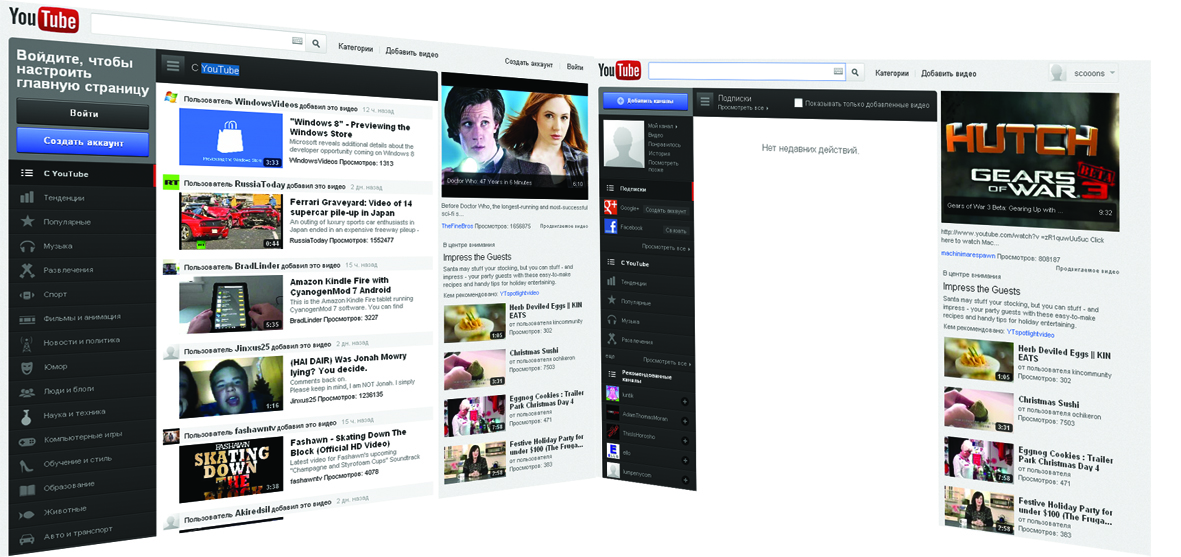Open the Обучение и стиль shoe icon
The image size is (1181, 557).
point(27,464)
